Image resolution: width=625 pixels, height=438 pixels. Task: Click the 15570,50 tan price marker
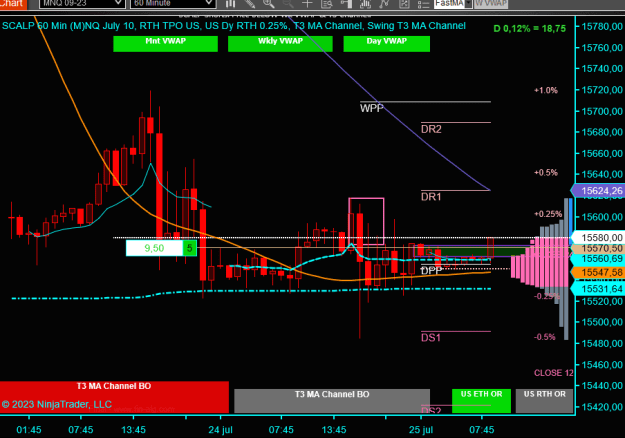pyautogui.click(x=599, y=248)
